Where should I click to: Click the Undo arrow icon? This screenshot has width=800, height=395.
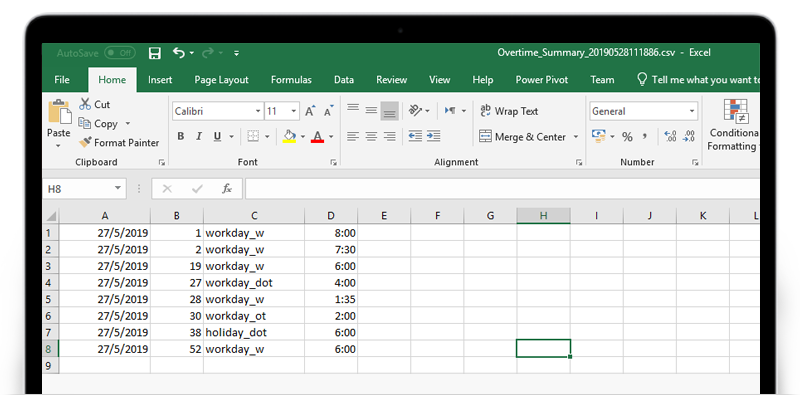click(x=179, y=53)
